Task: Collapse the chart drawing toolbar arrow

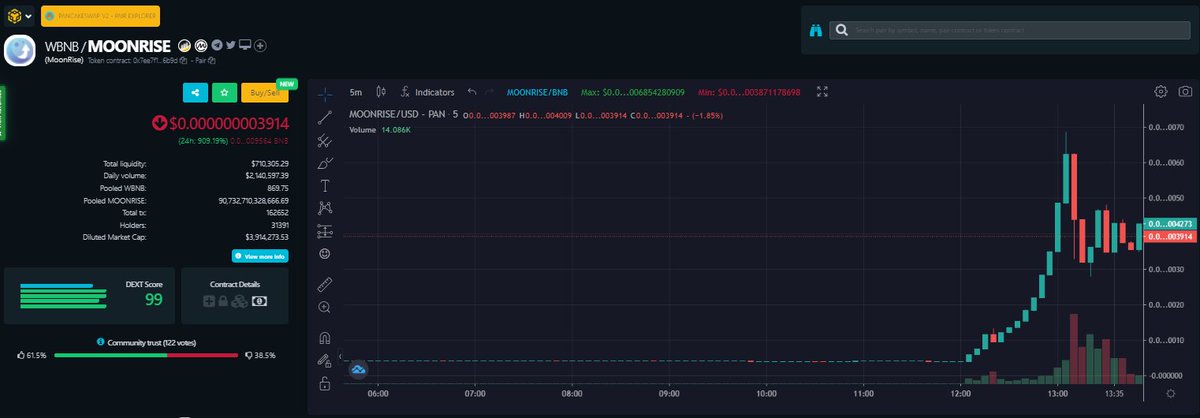Action: point(341,356)
